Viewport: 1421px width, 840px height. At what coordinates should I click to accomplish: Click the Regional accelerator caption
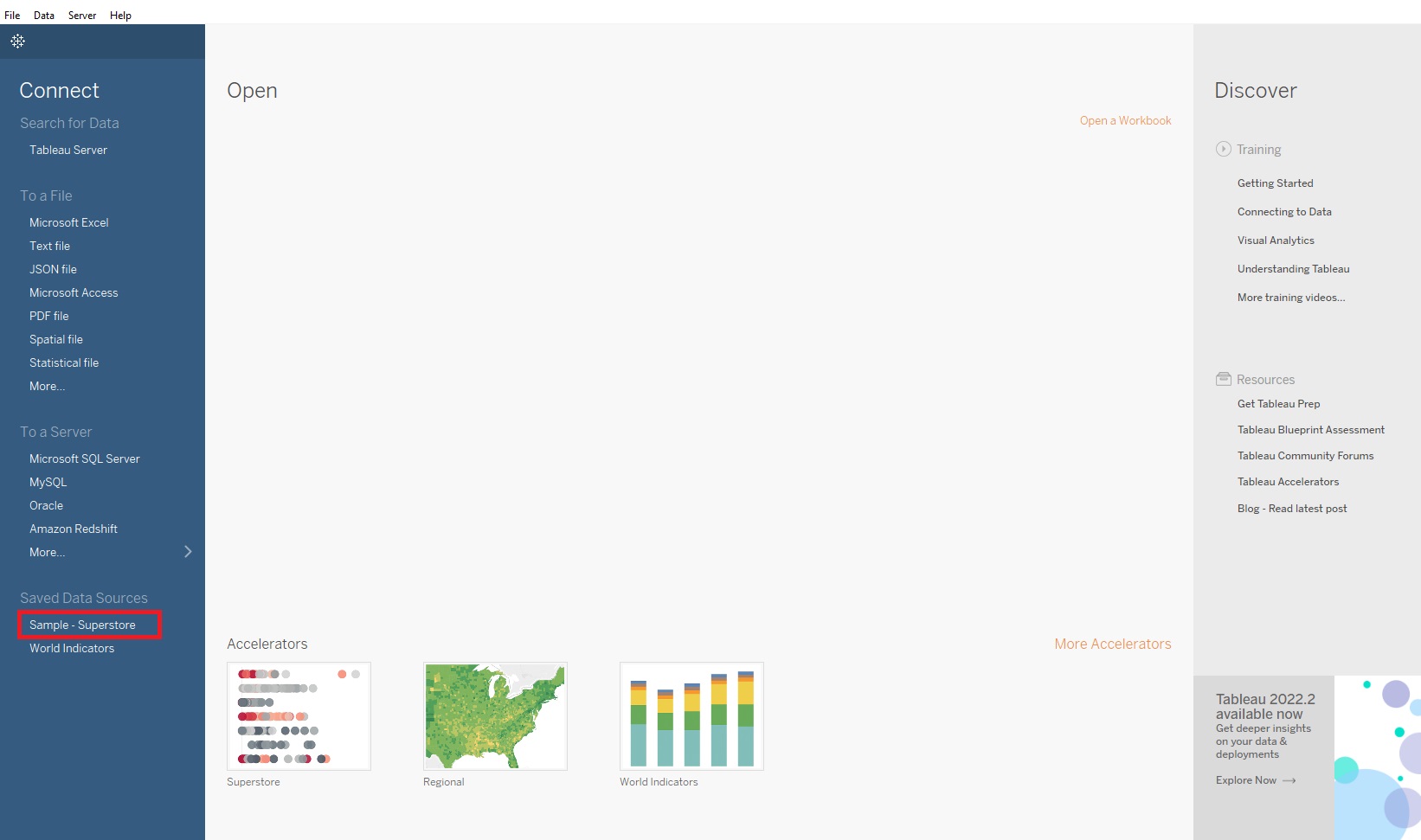point(444,782)
